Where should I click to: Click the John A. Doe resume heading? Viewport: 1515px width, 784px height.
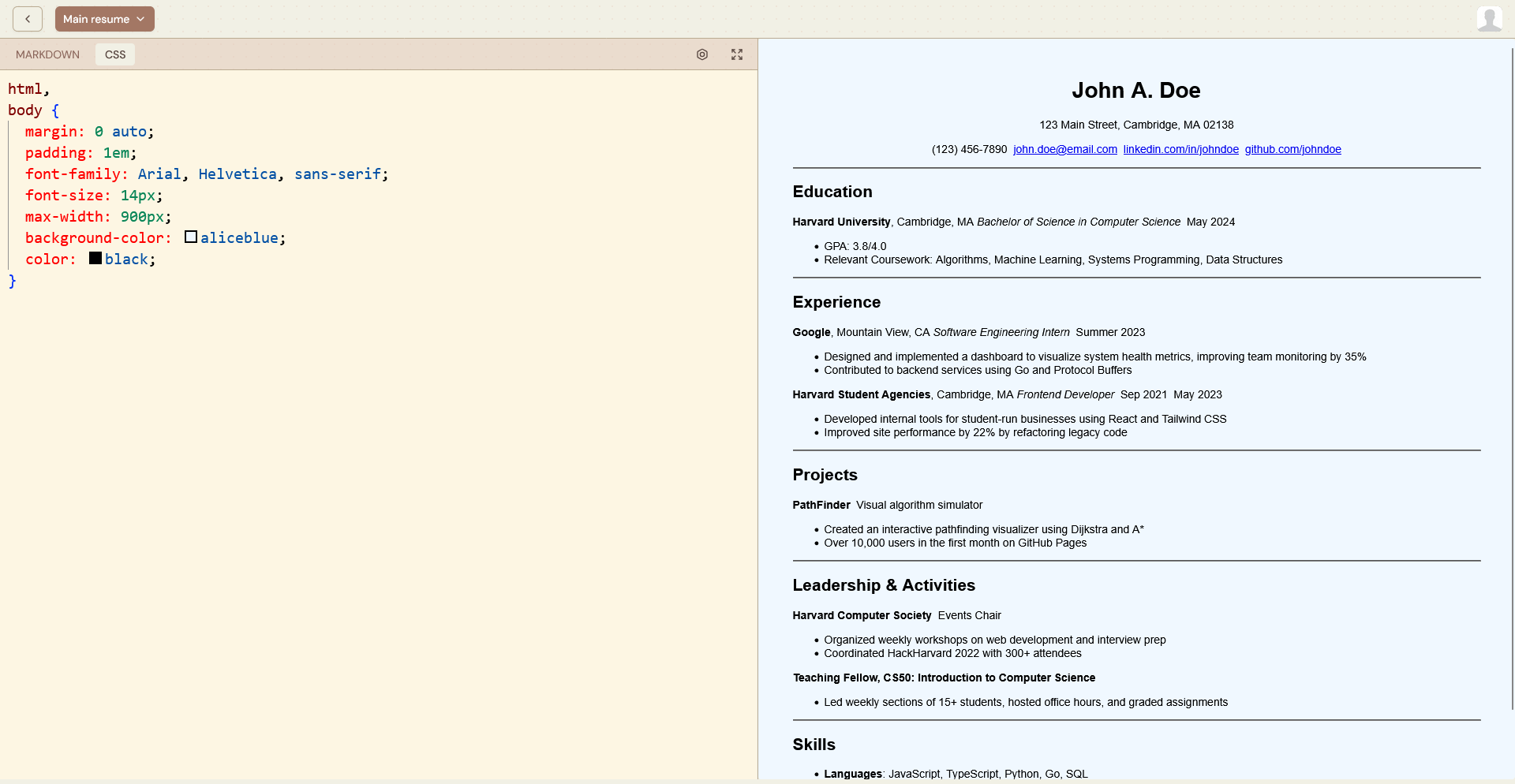click(1136, 90)
